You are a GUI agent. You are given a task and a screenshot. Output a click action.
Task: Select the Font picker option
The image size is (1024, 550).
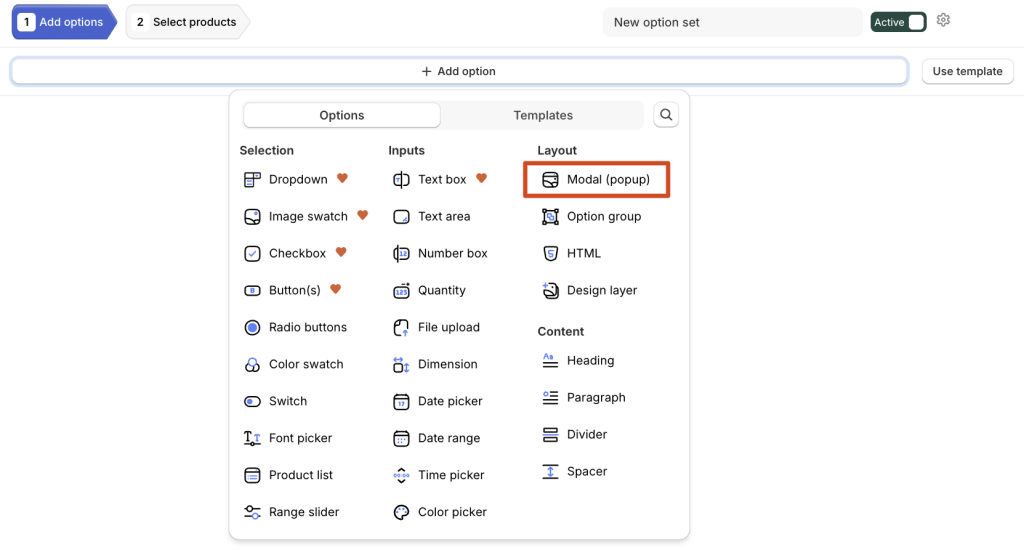pos(288,438)
